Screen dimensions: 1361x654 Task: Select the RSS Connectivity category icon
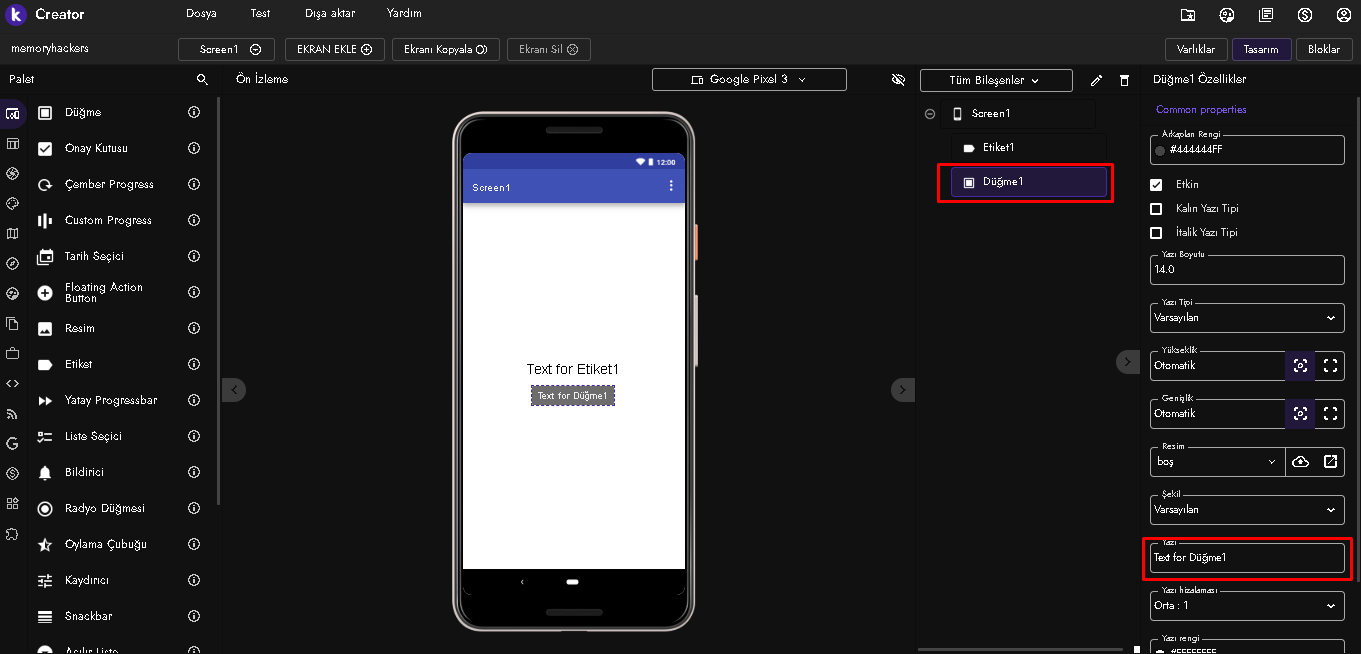12,413
